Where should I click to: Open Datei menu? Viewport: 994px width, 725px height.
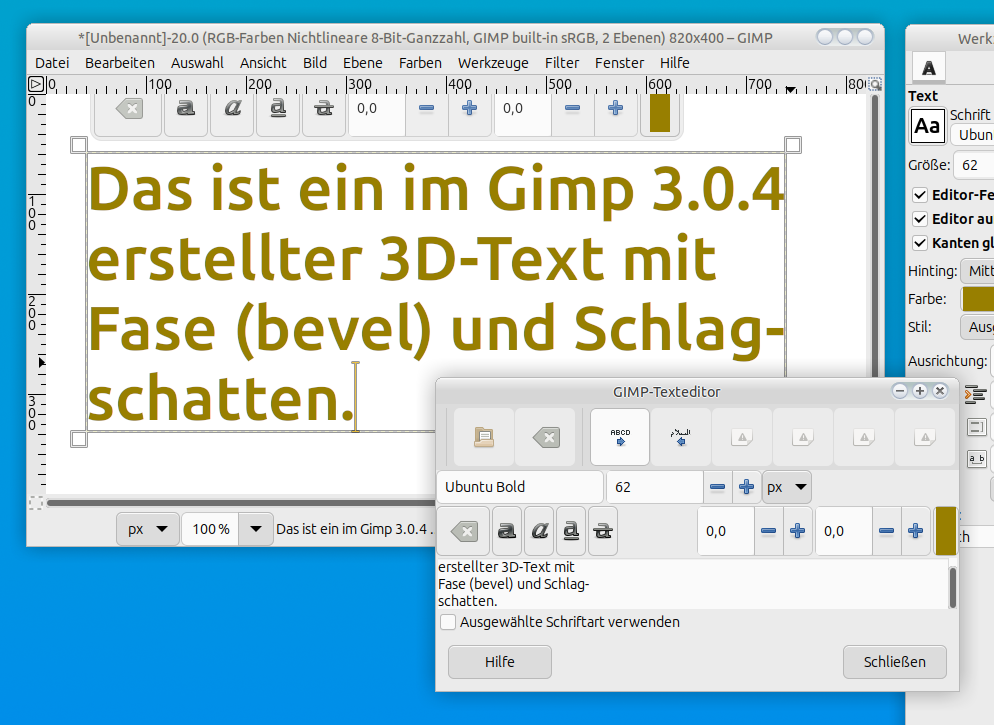point(52,63)
